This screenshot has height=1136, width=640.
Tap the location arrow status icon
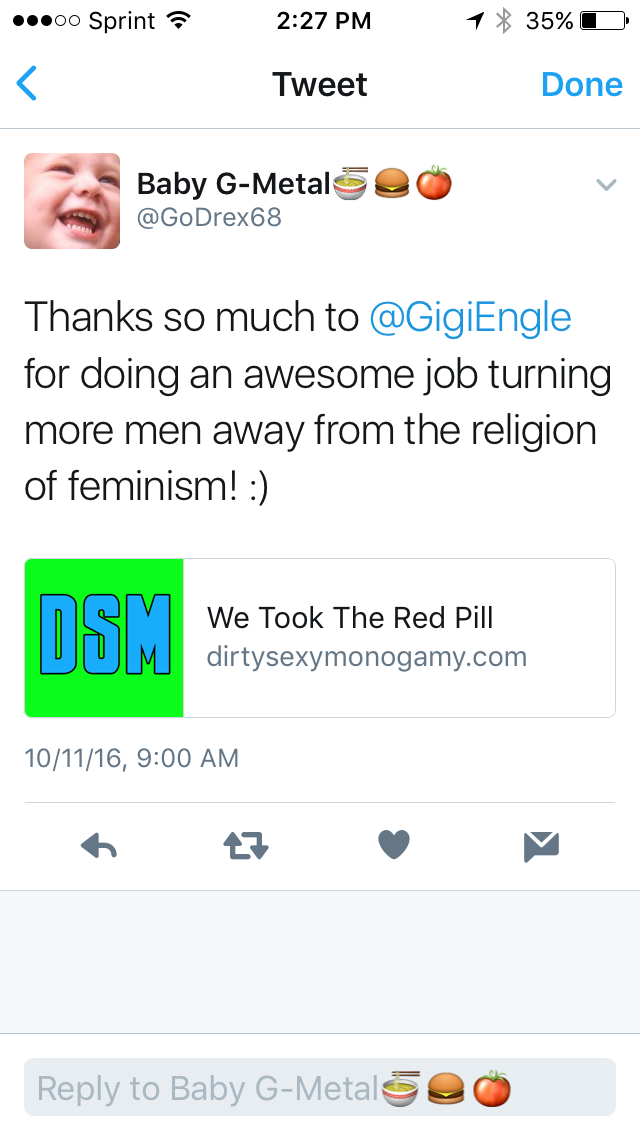click(x=475, y=21)
